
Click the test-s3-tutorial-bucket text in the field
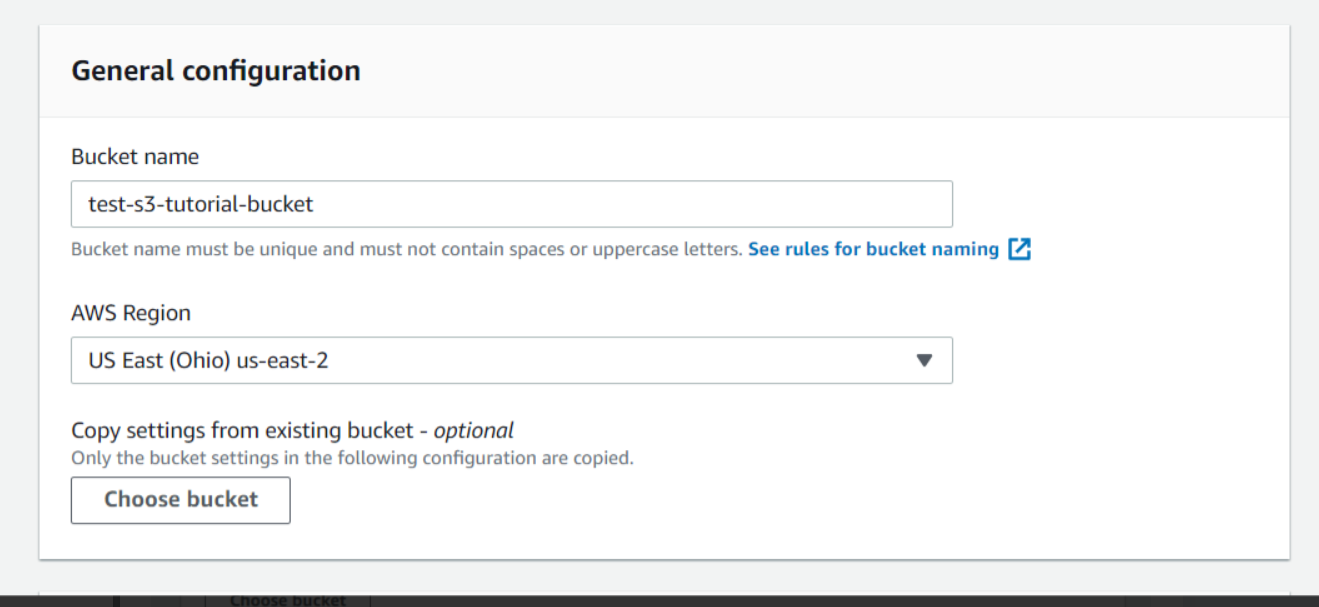[201, 204]
